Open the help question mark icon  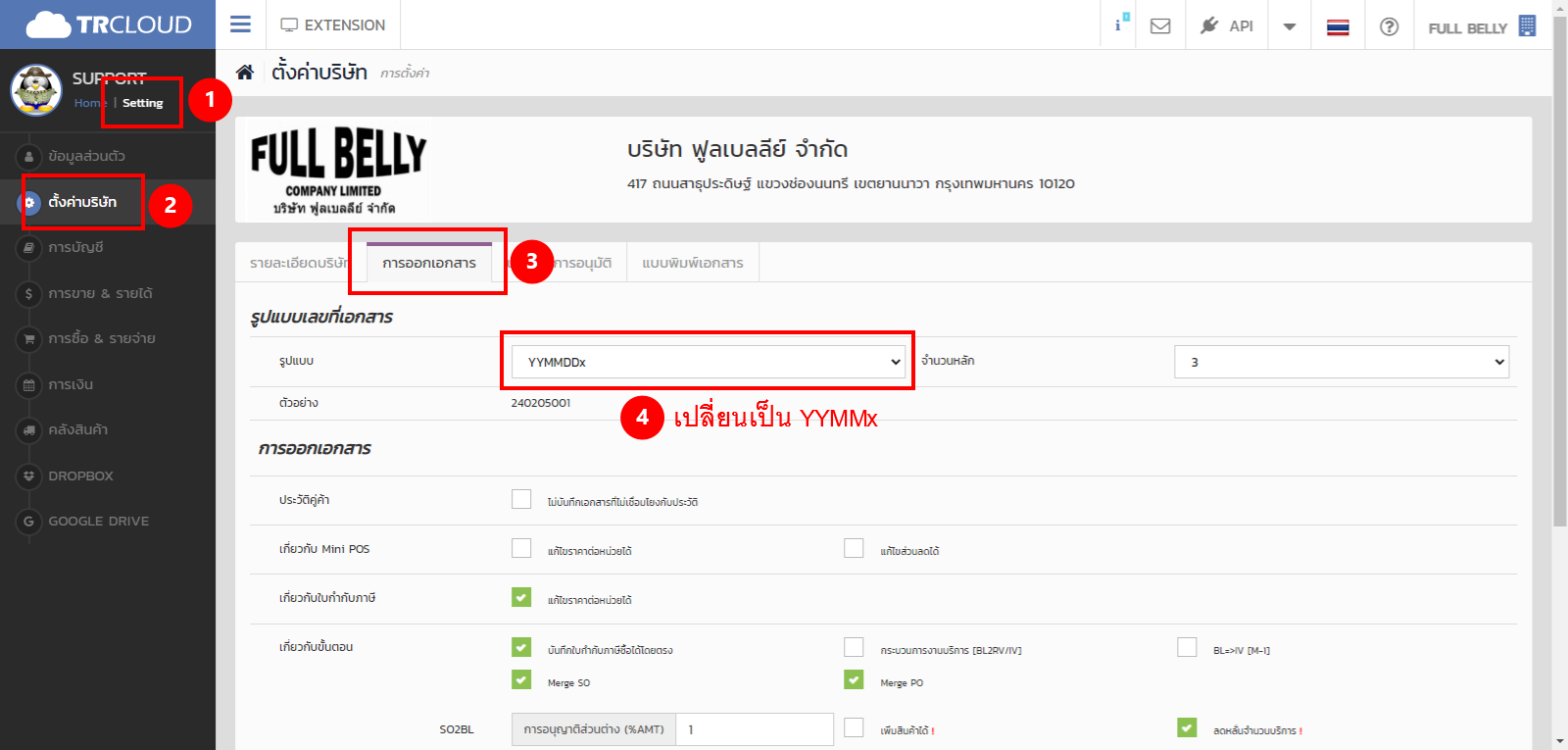coord(1389,26)
